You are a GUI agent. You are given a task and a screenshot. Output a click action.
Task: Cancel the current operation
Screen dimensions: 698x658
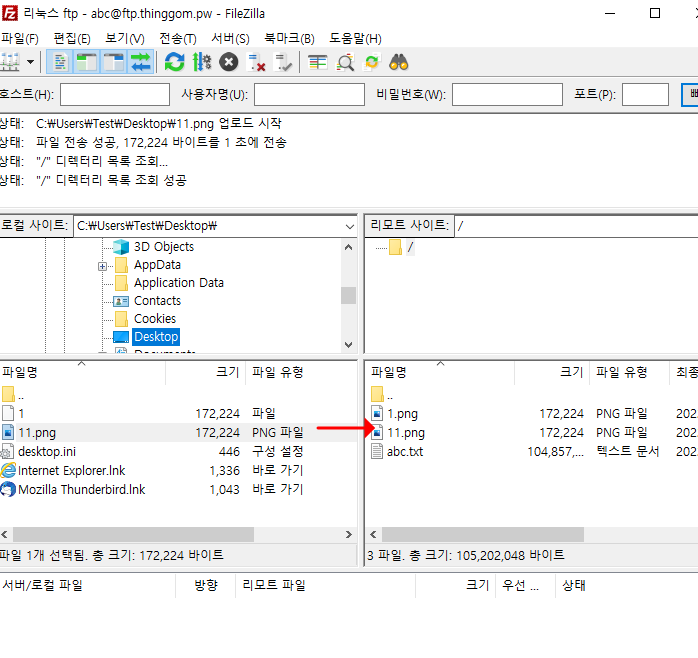229,62
